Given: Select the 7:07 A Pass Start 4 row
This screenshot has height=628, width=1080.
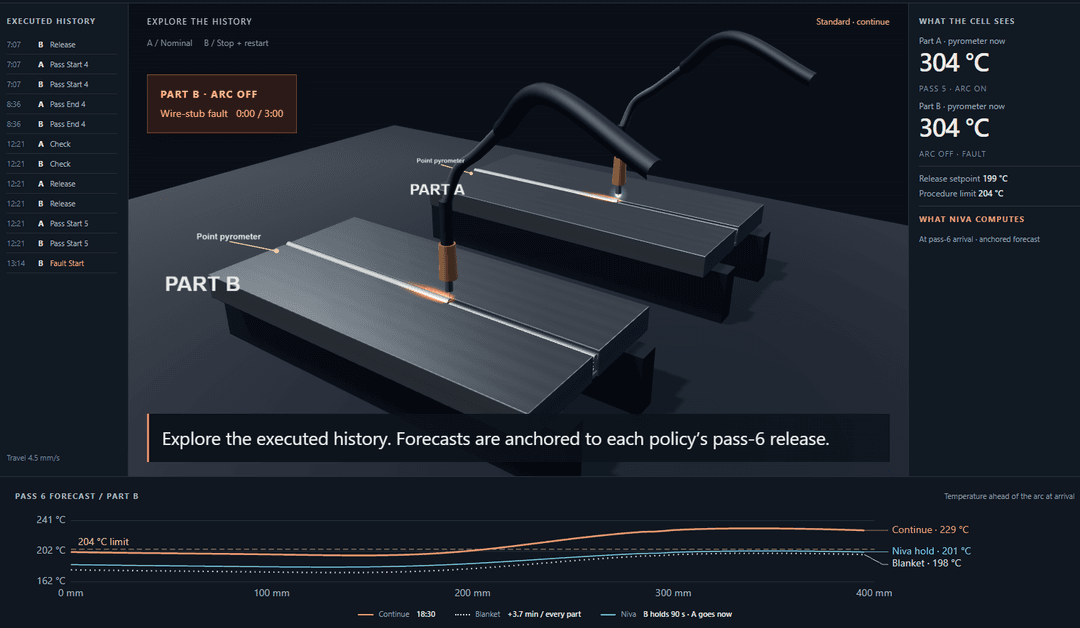Looking at the screenshot, I should pos(61,65).
